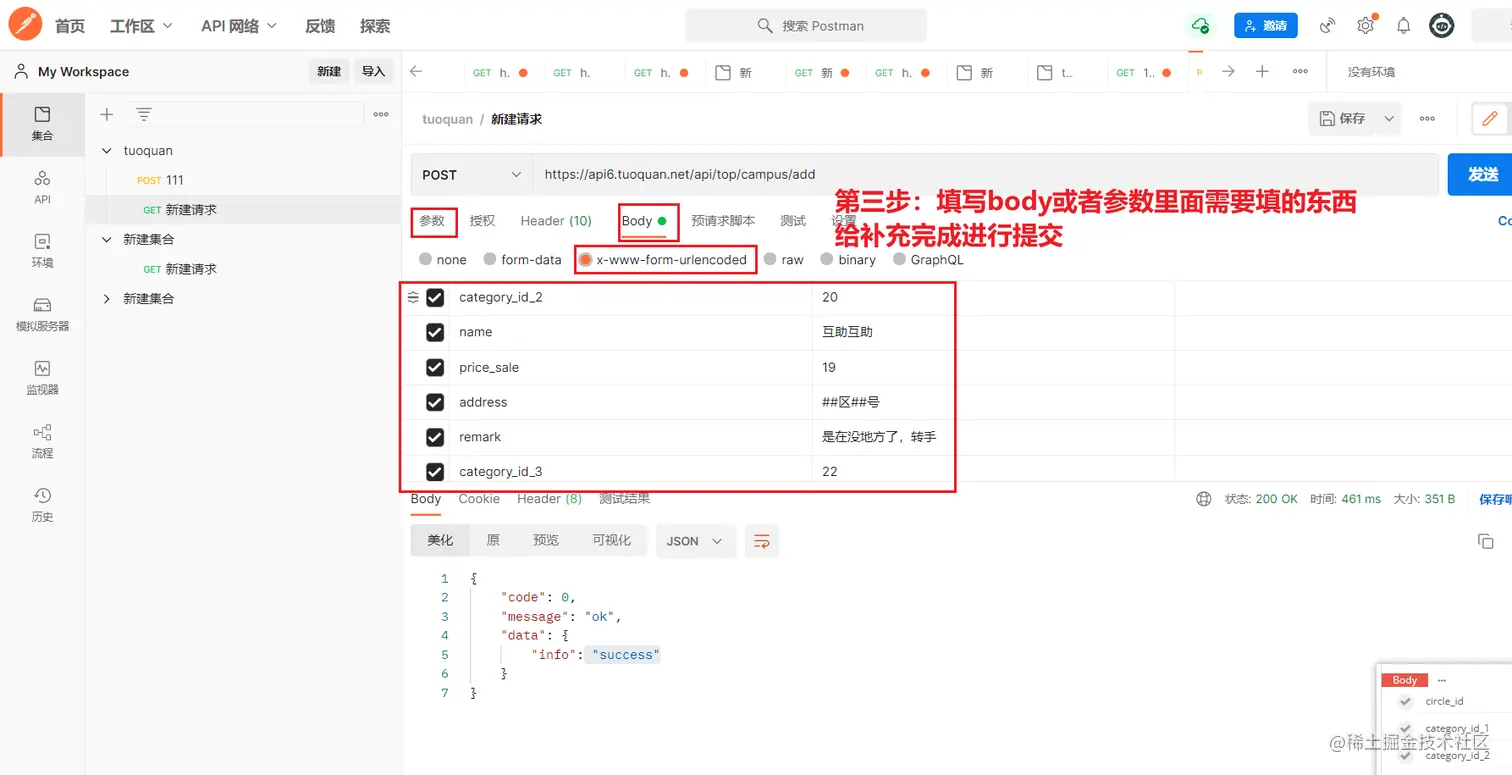Click the 发送 send button

point(1481,174)
